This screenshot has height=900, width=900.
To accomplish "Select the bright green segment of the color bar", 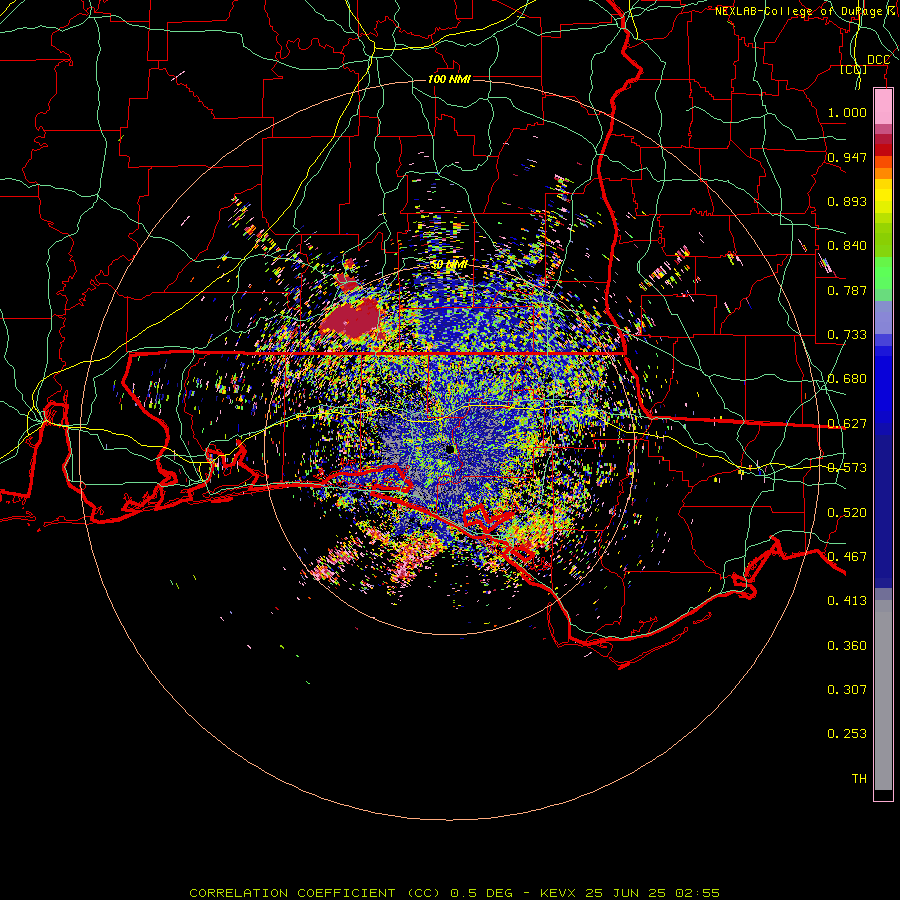I will (883, 273).
